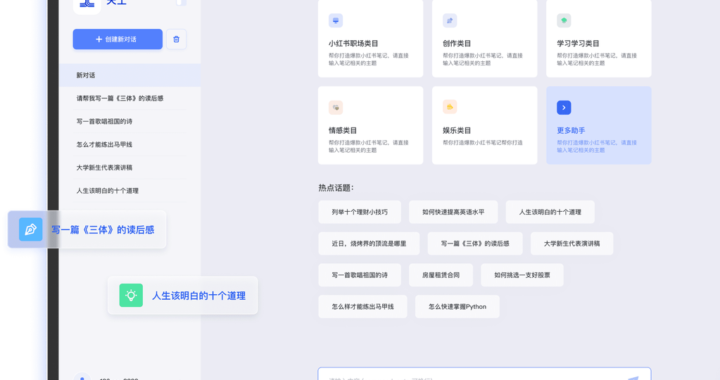Choose hot topic 列举十个理财小技巧
This screenshot has height=380, width=720.
(x=360, y=212)
